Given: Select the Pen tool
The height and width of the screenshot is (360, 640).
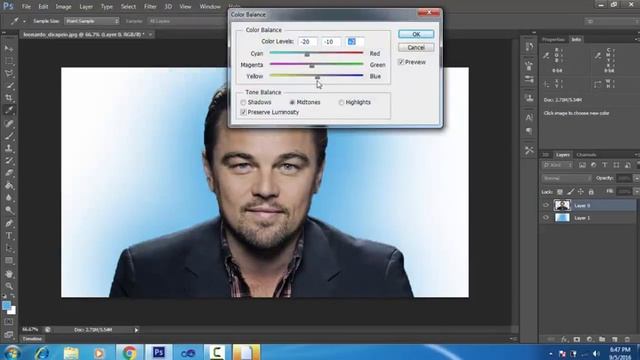Looking at the screenshot, I should (9, 223).
